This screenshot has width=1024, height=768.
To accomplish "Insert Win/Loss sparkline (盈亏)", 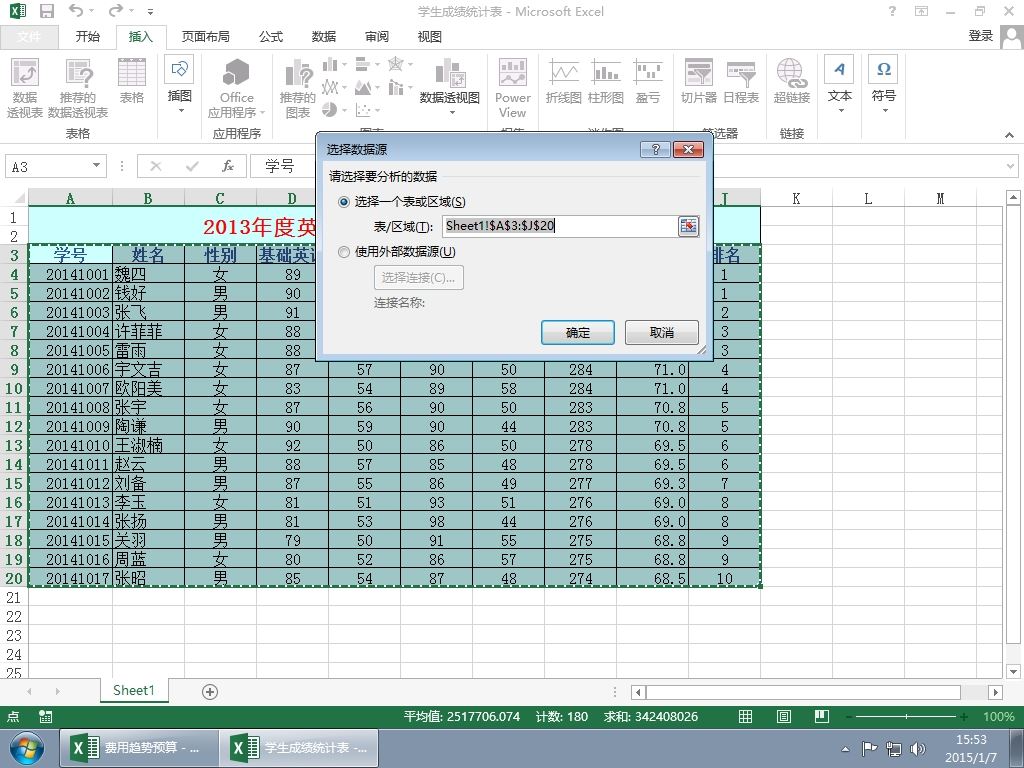I will 647,82.
